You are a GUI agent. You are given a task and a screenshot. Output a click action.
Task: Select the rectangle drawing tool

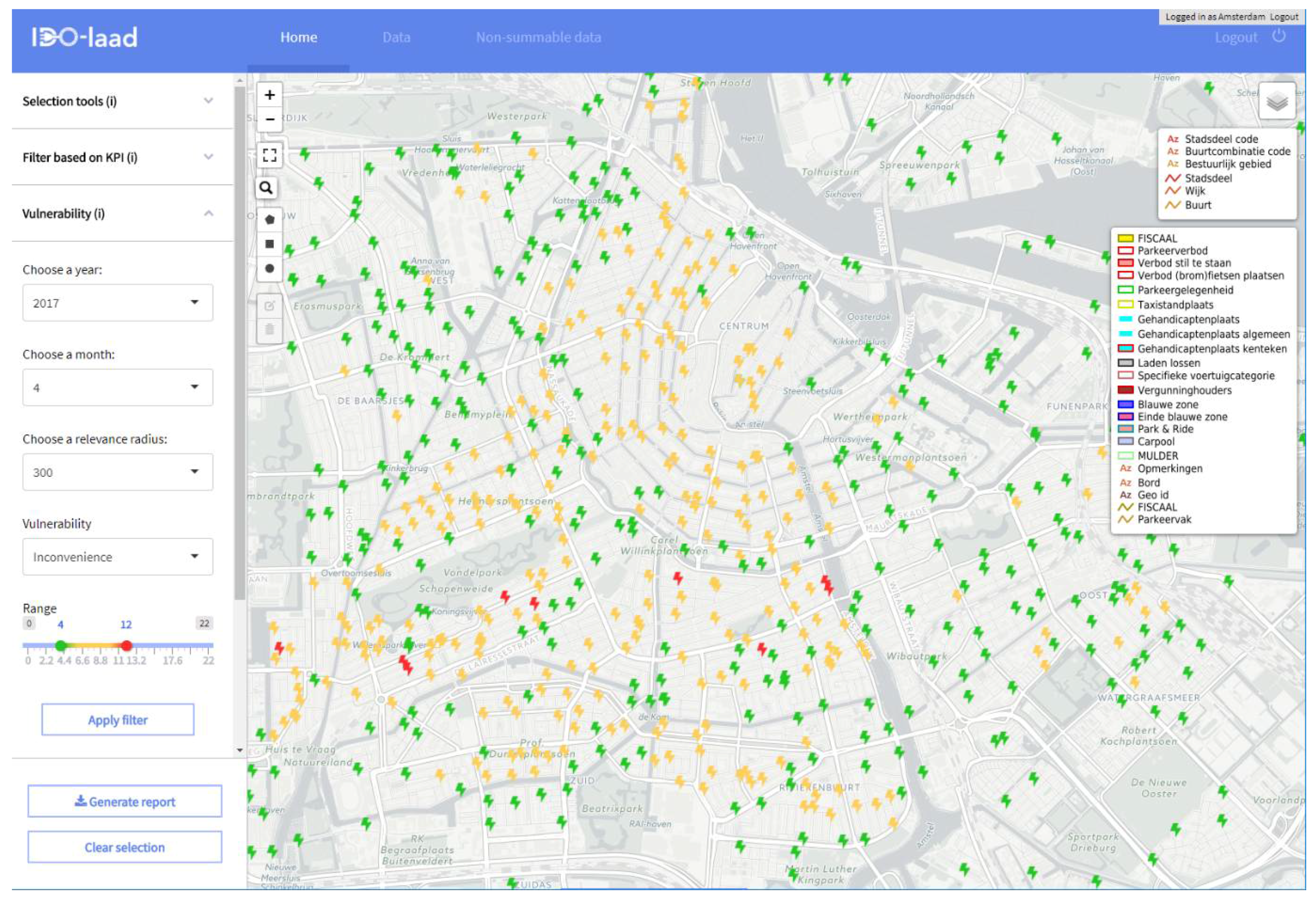pos(270,244)
